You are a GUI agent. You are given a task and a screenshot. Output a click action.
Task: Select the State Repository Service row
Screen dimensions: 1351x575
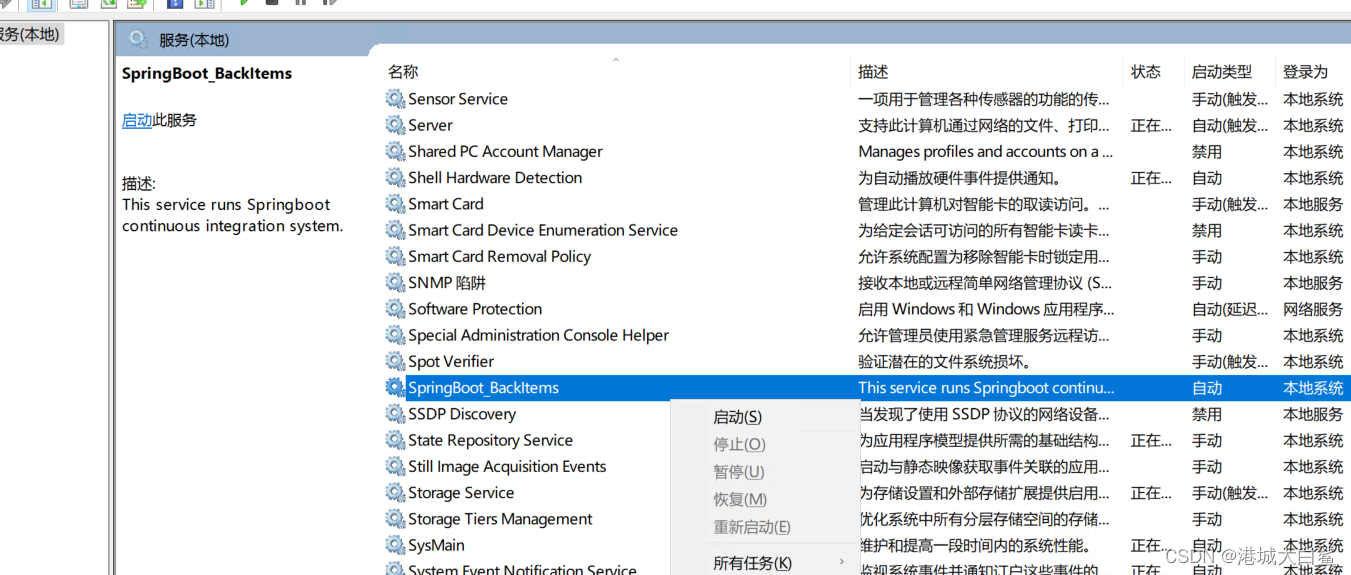490,440
